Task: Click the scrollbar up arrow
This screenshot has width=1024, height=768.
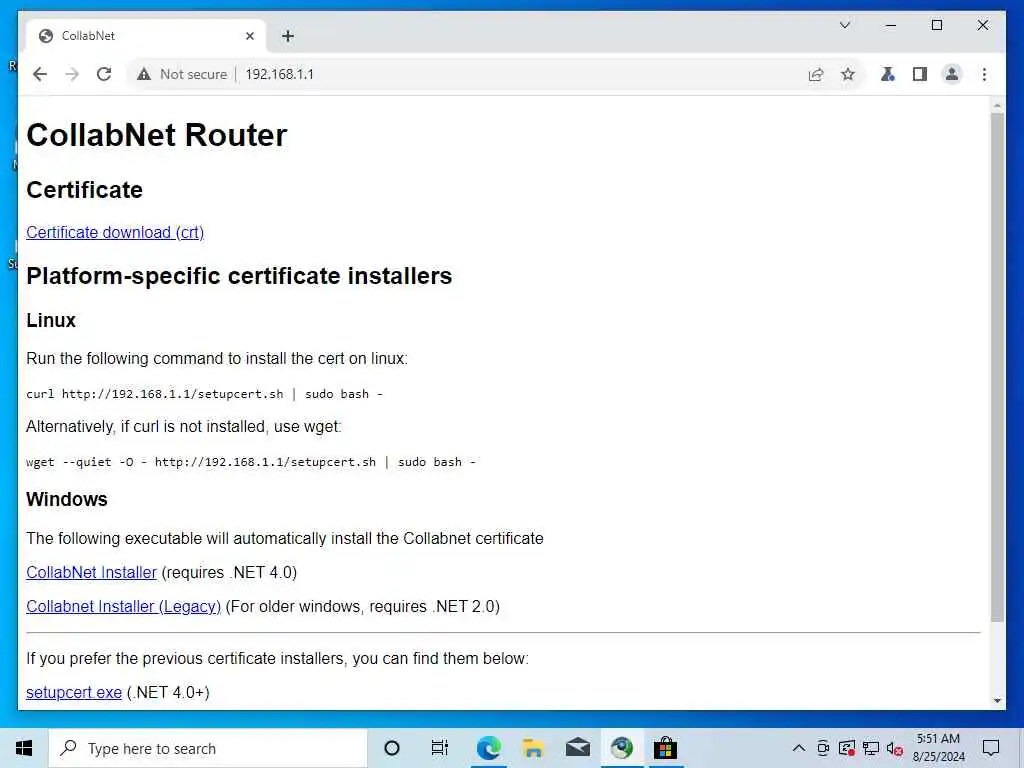Action: pyautogui.click(x=997, y=104)
